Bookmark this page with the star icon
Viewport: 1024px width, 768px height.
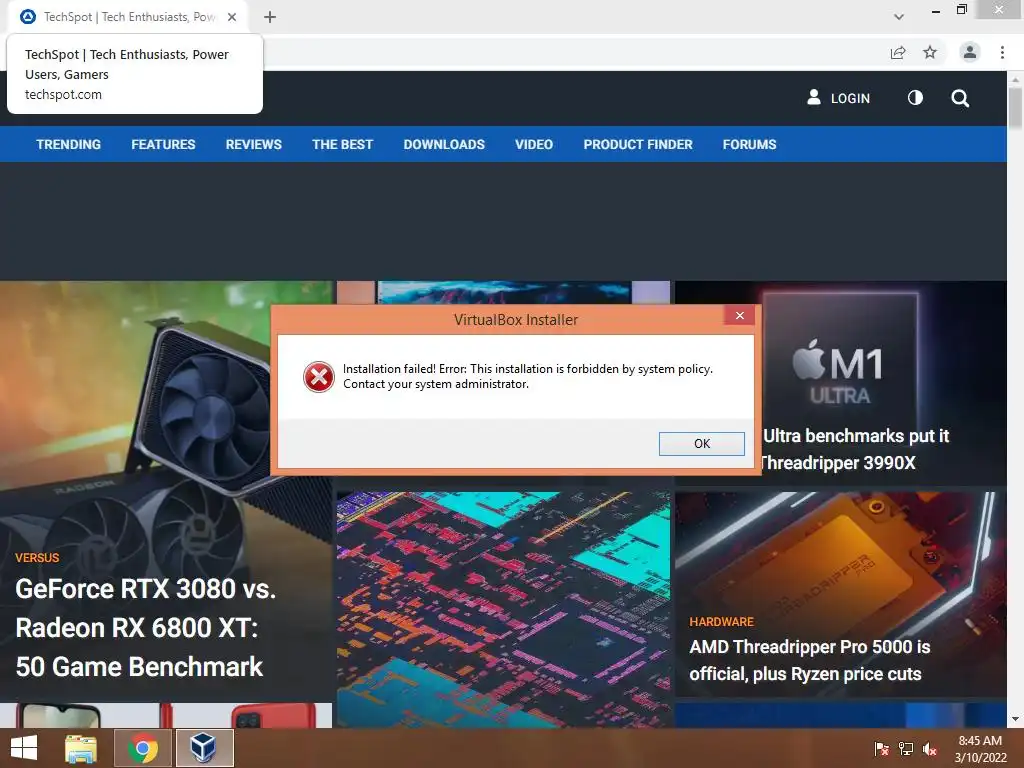(x=930, y=52)
